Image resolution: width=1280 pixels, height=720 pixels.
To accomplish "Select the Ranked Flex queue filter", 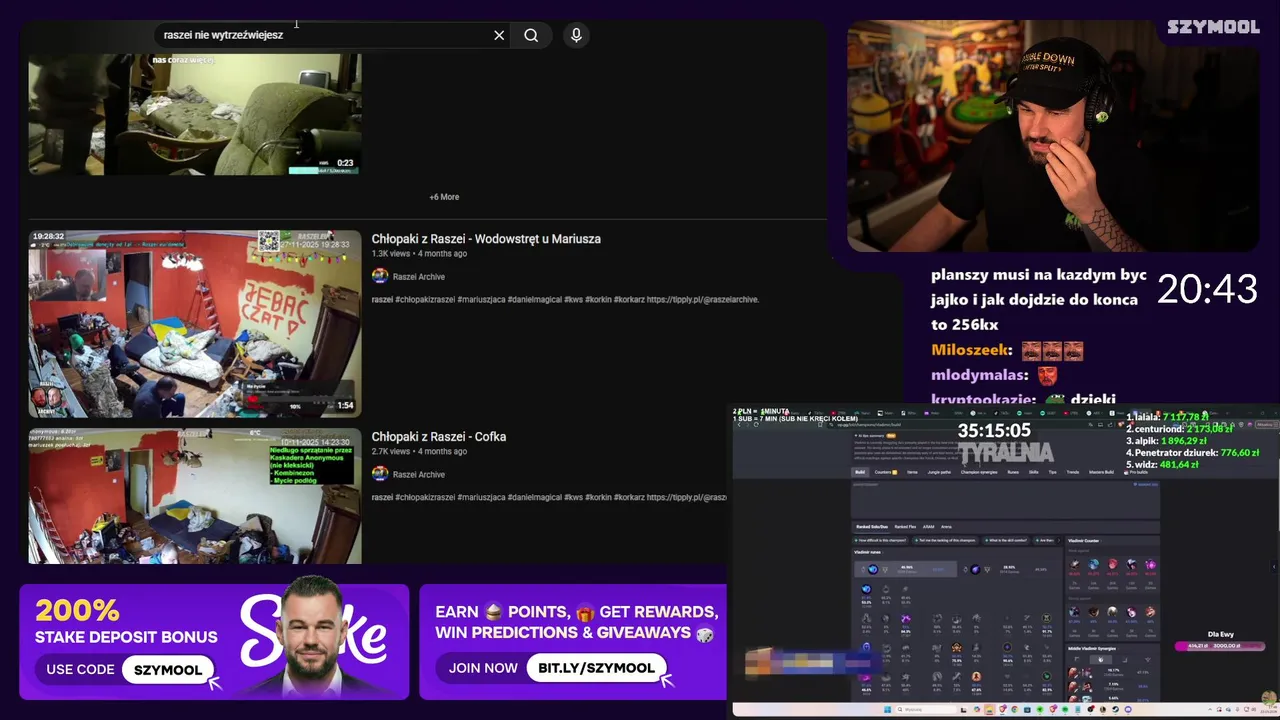I will click(x=905, y=527).
